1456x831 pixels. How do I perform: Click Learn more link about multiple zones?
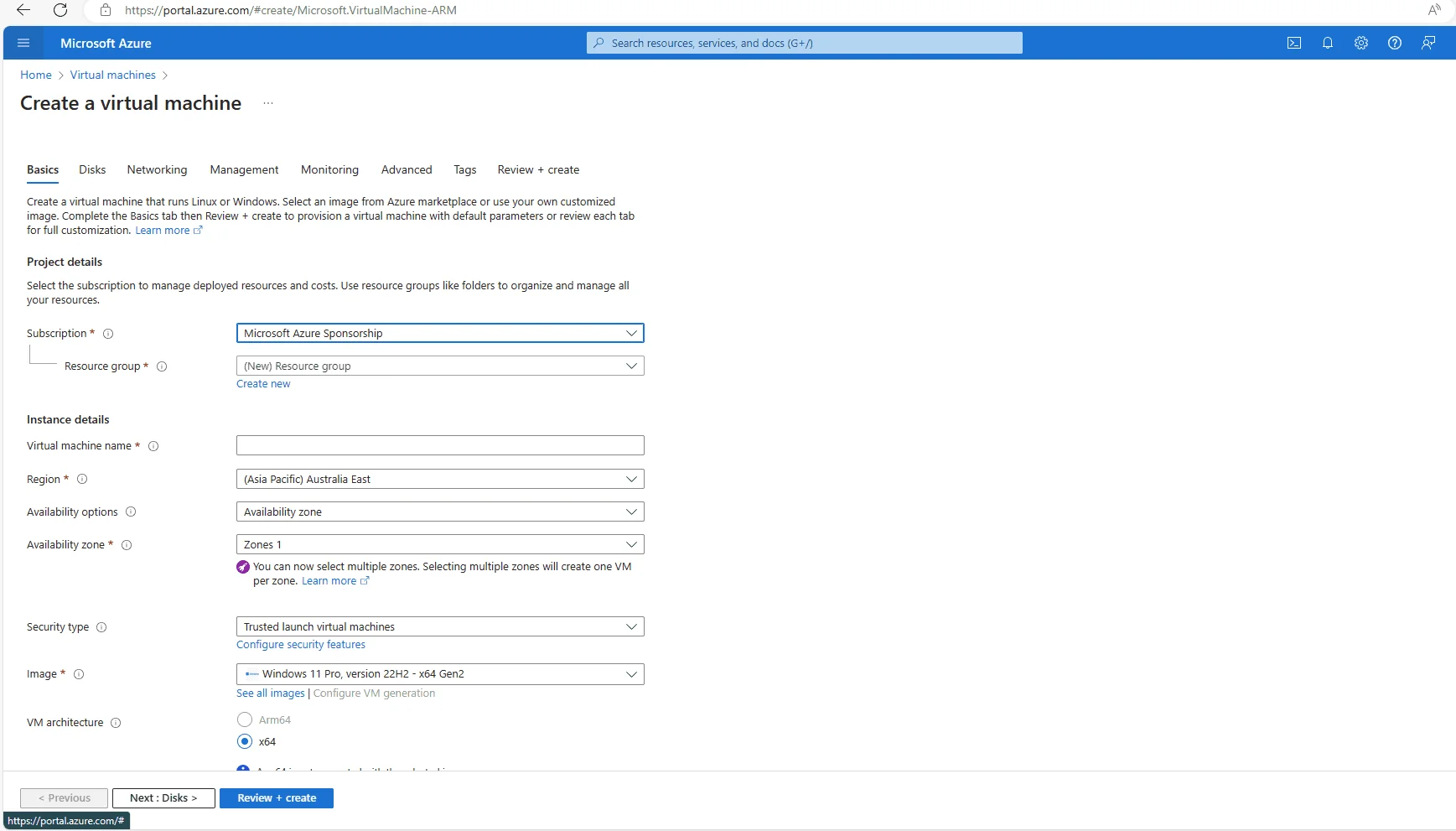click(335, 581)
